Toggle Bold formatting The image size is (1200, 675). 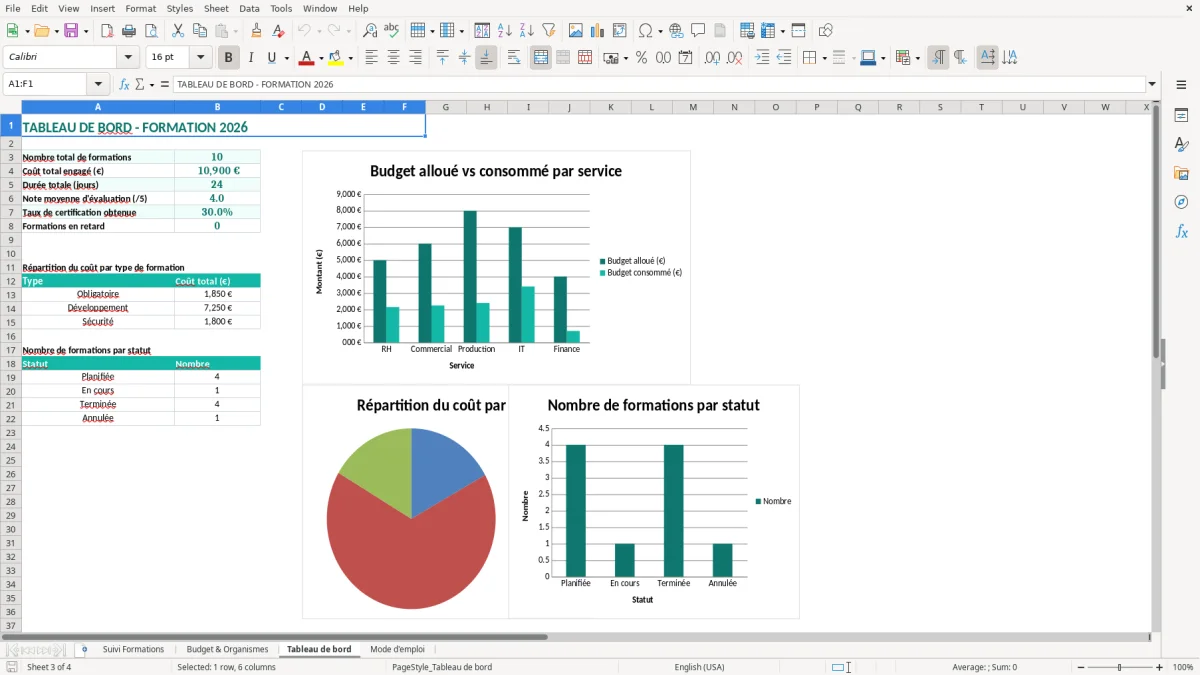(229, 58)
